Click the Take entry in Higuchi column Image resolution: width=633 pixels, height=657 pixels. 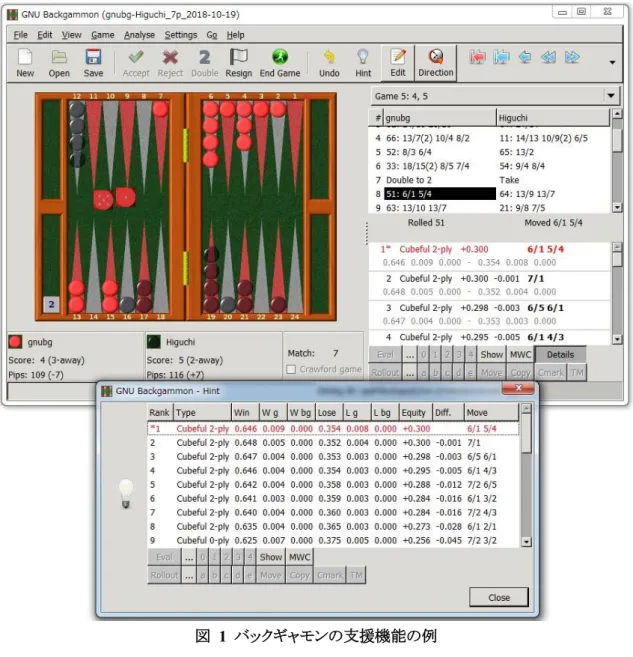pyautogui.click(x=509, y=180)
